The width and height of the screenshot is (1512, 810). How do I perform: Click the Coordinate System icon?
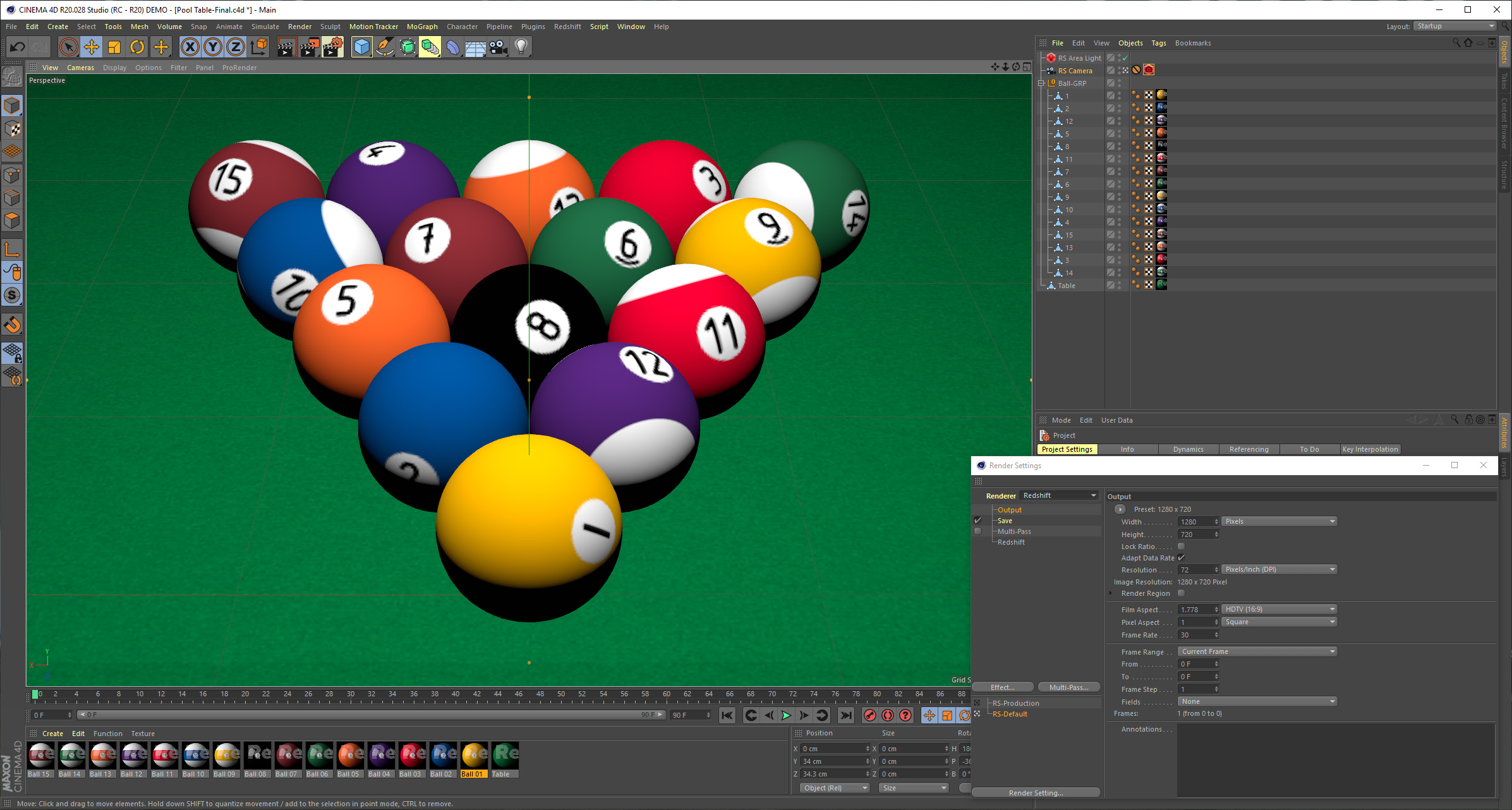tap(258, 47)
